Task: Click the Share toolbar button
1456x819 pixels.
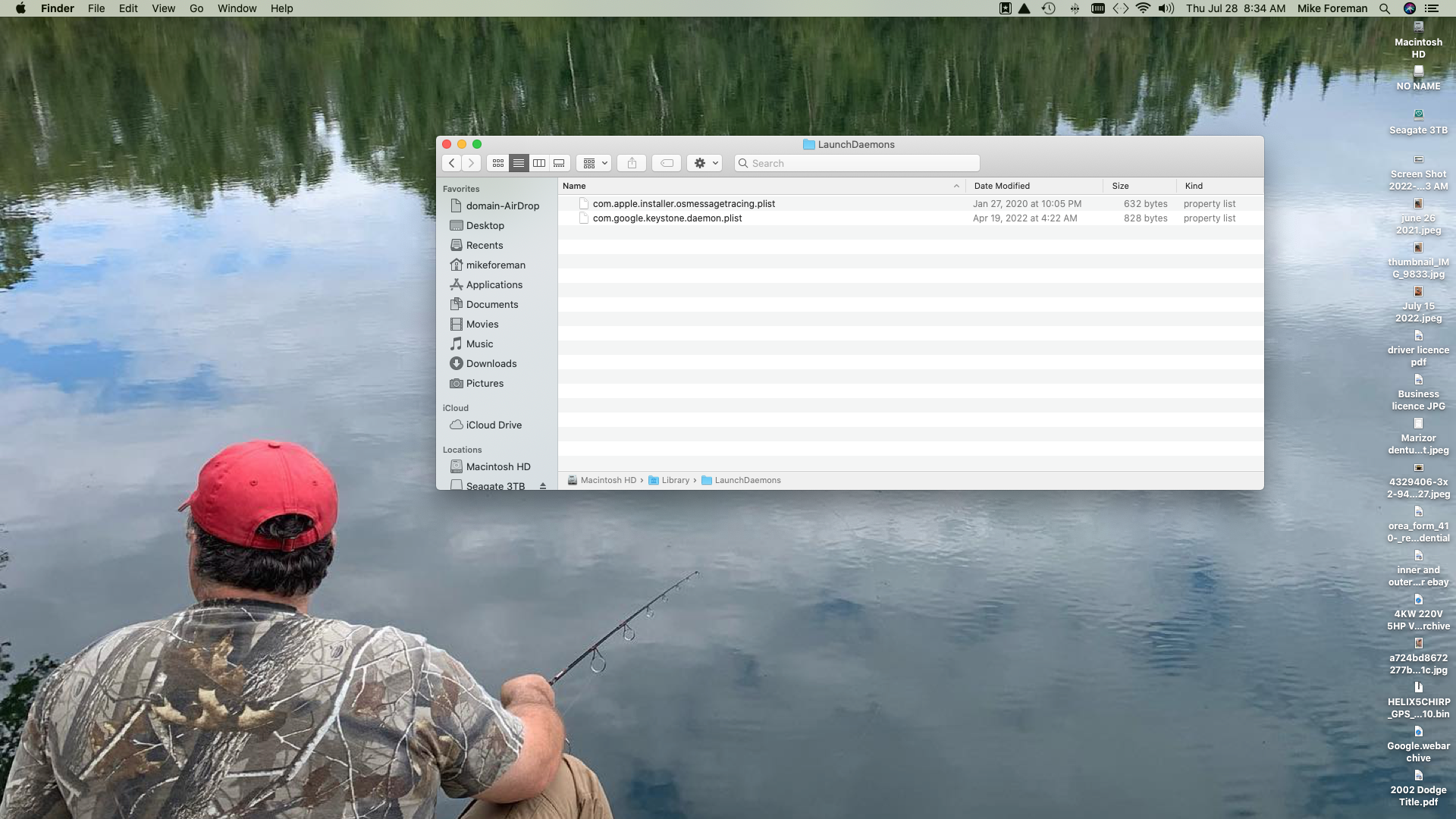Action: point(632,163)
